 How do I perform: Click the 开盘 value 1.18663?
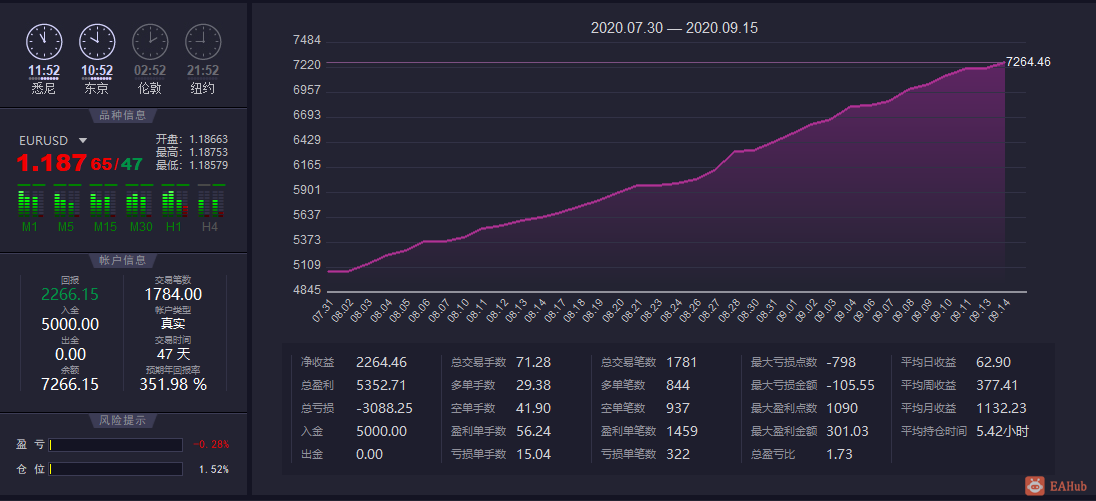coord(208,139)
